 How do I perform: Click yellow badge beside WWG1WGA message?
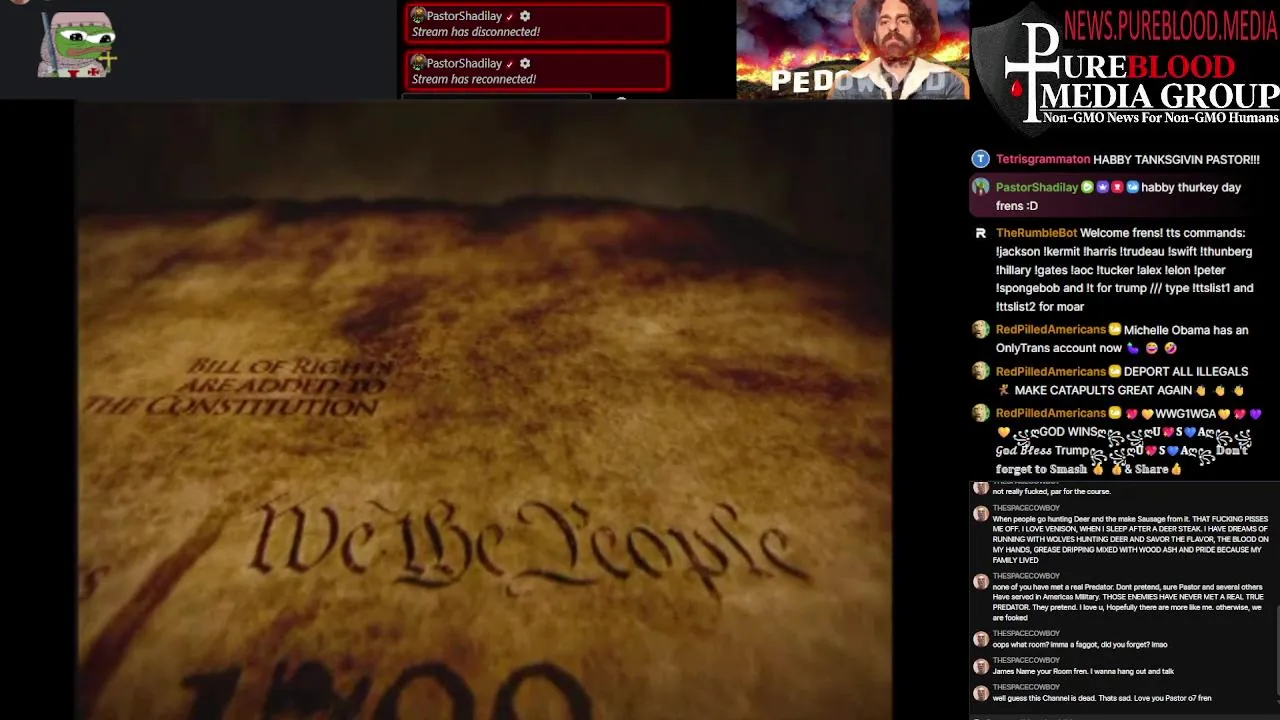[x=1115, y=413]
